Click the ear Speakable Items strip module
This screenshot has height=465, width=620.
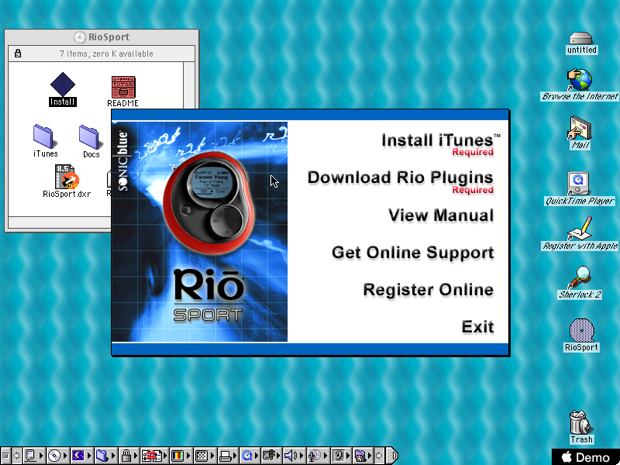point(339,456)
